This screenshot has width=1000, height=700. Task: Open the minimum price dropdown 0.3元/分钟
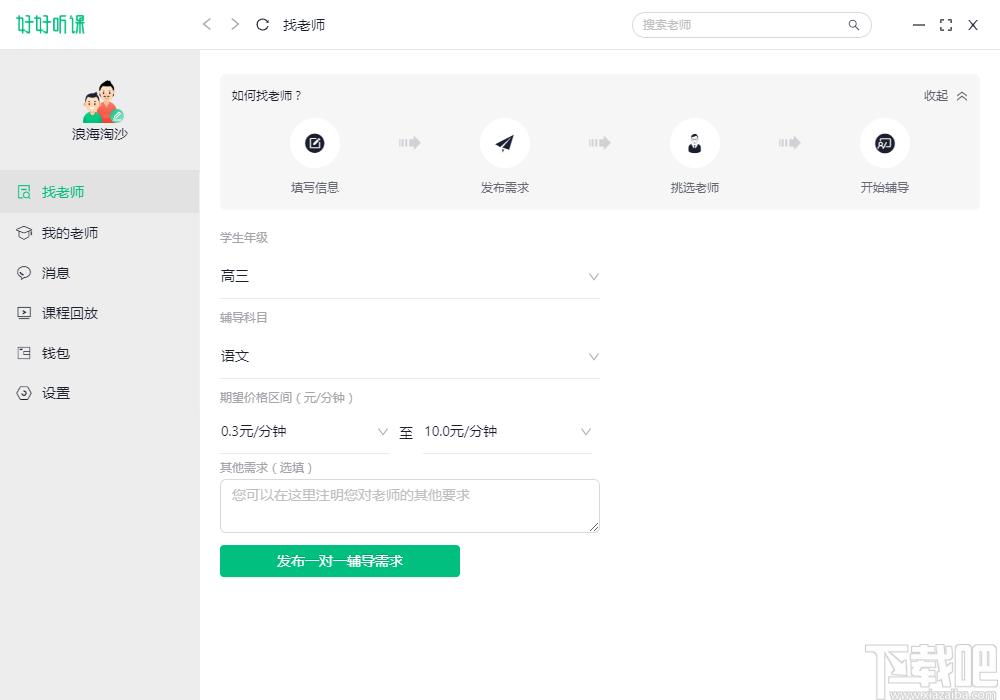click(304, 432)
